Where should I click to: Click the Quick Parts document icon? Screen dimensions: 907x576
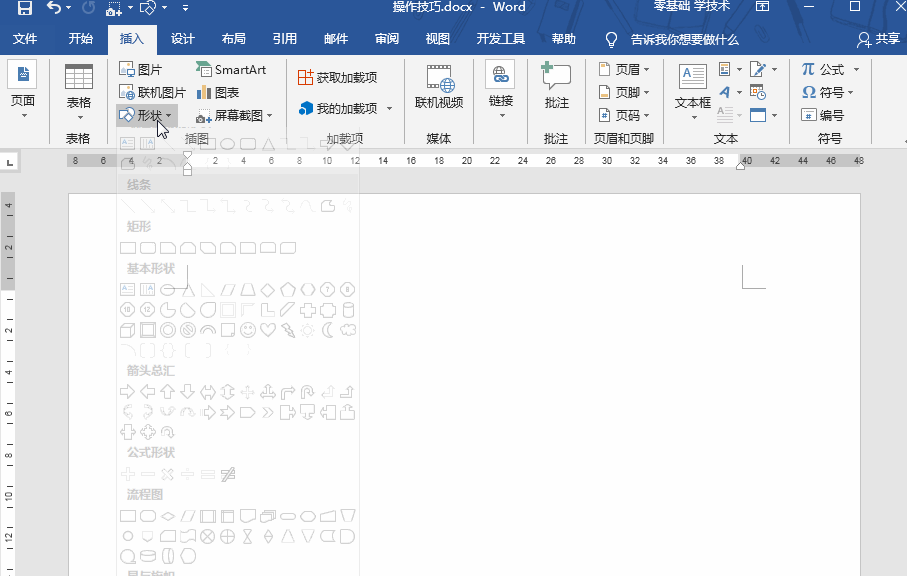tap(725, 69)
